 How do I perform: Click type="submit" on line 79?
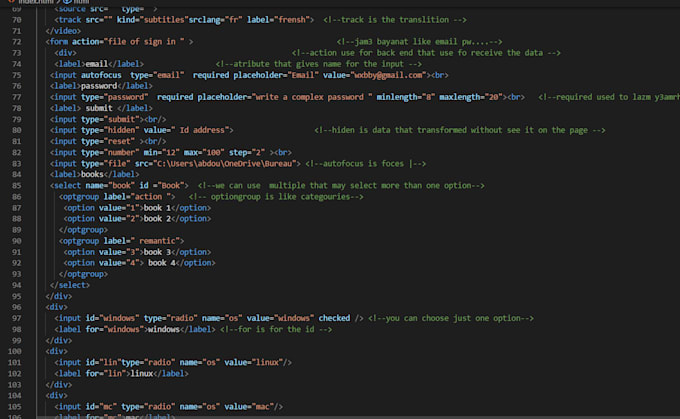110,119
